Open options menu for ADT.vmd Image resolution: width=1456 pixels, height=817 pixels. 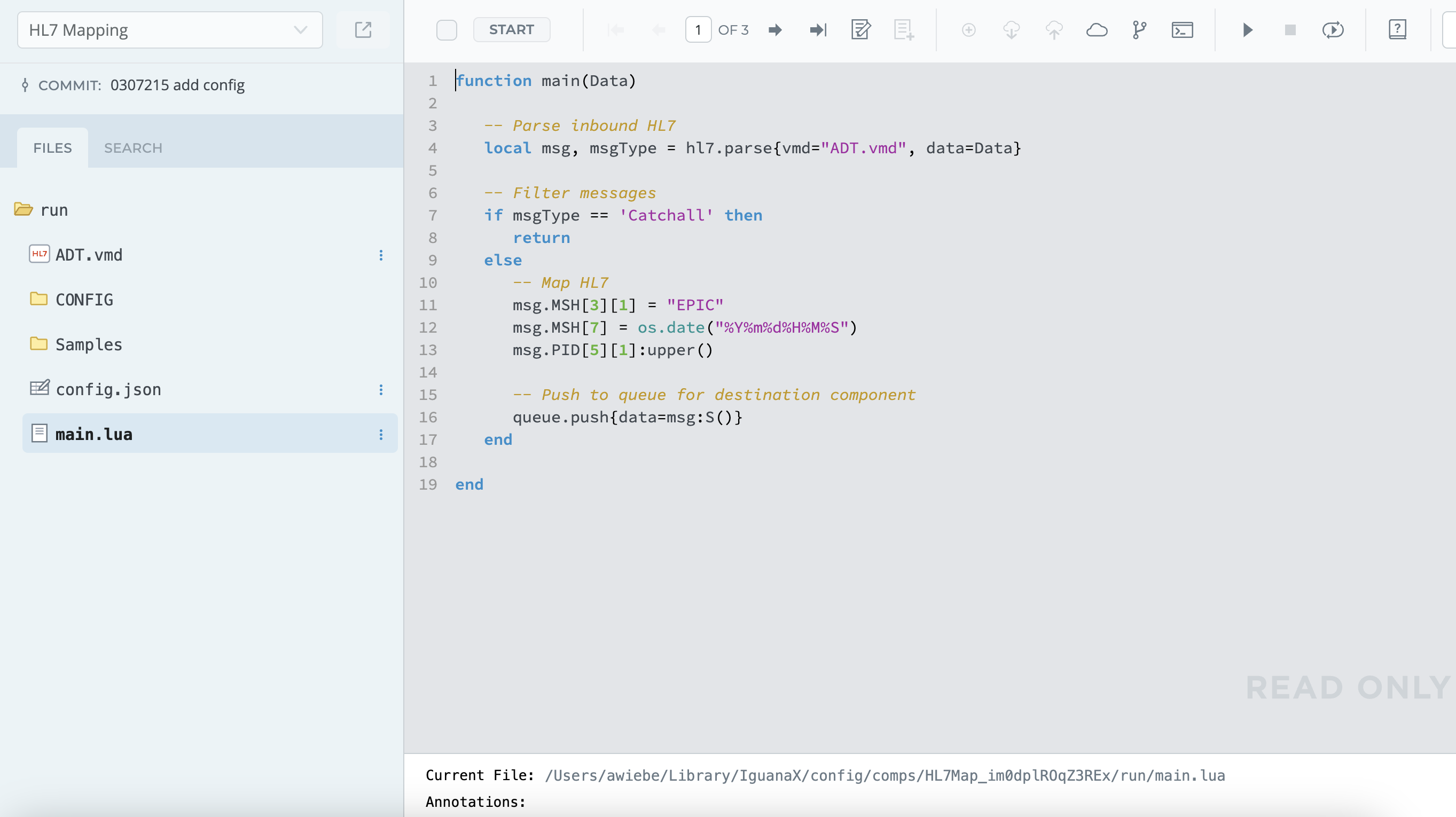click(x=381, y=255)
